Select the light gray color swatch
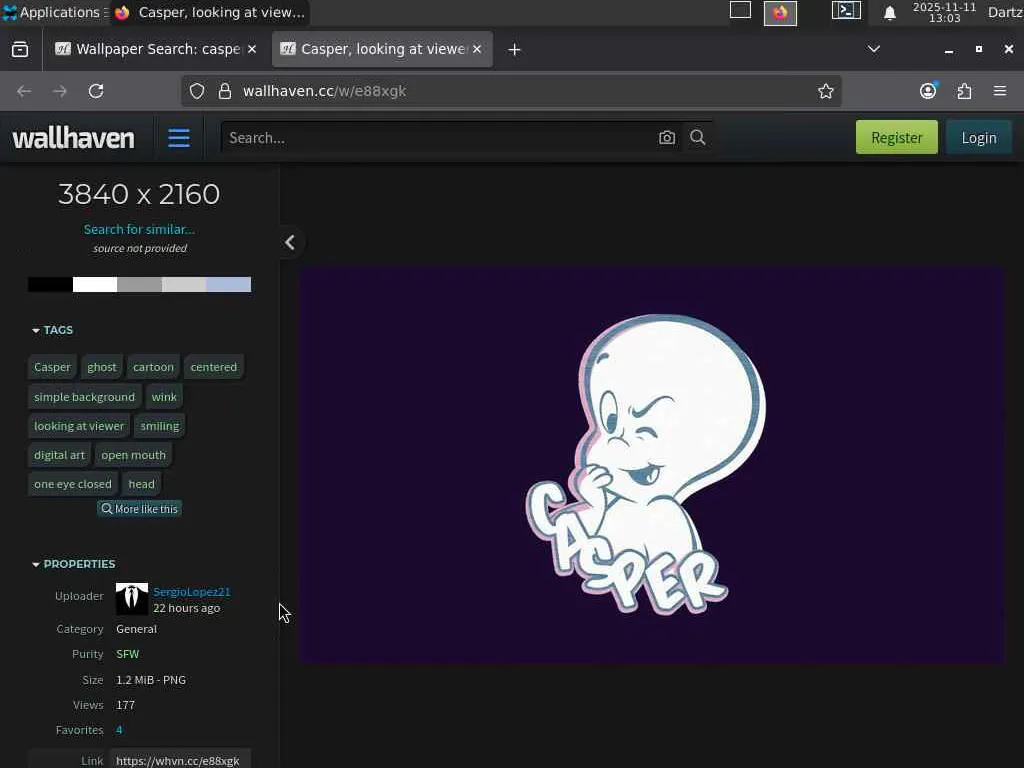Viewport: 1024px width, 768px height. tap(184, 285)
